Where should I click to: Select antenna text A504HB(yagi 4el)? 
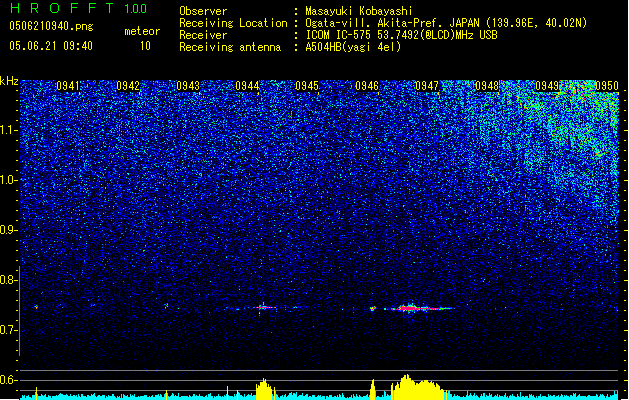point(353,47)
